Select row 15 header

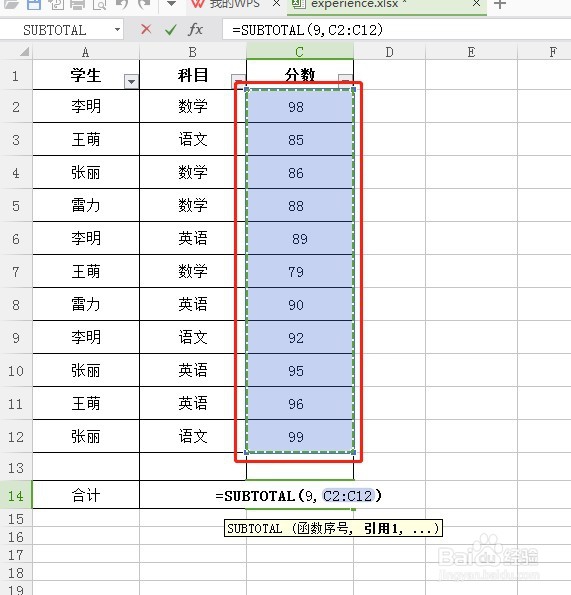(16, 518)
